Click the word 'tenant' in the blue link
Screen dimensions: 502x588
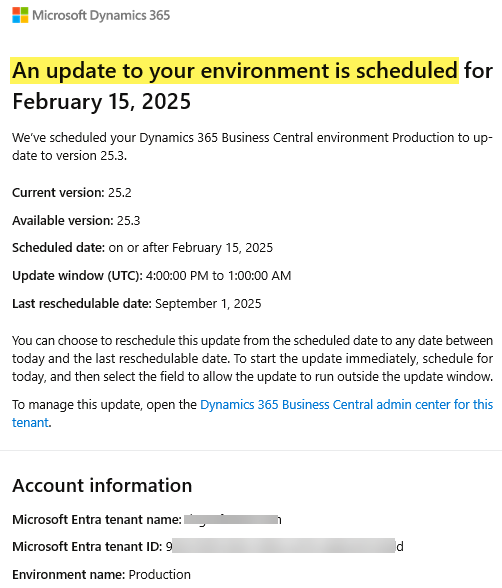[x=30, y=423]
